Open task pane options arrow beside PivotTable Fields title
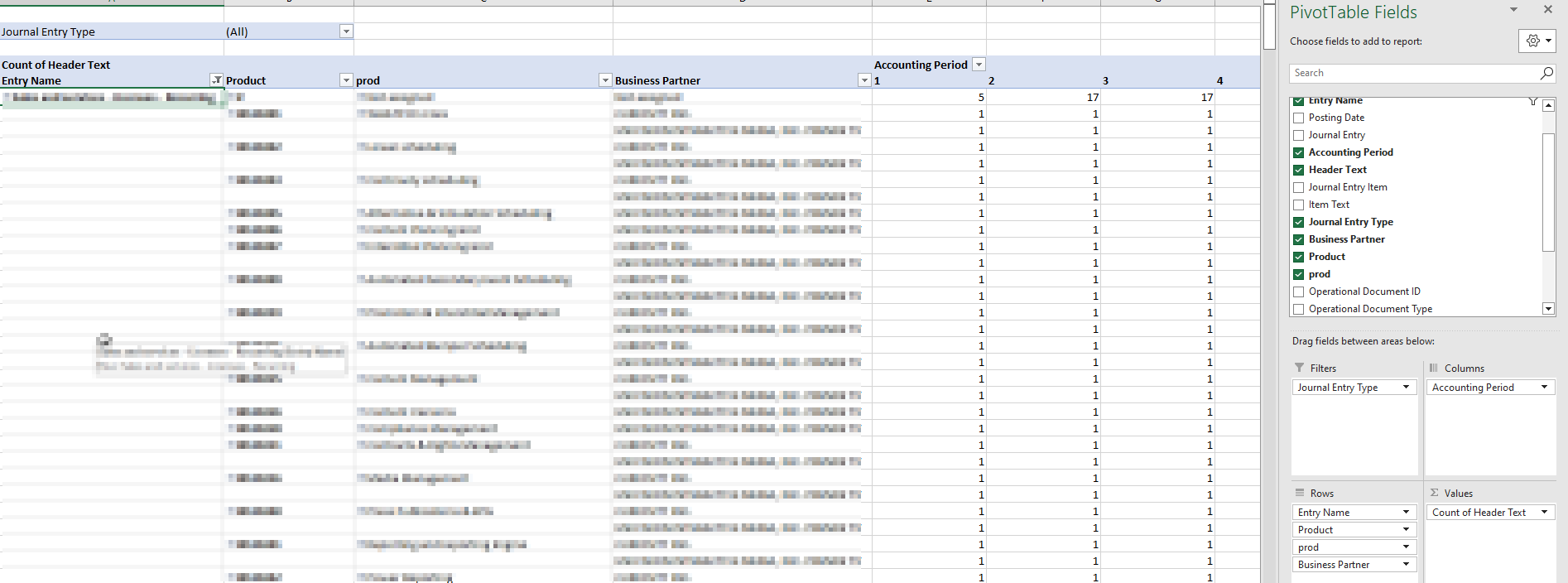This screenshot has width=1568, height=583. [1513, 10]
